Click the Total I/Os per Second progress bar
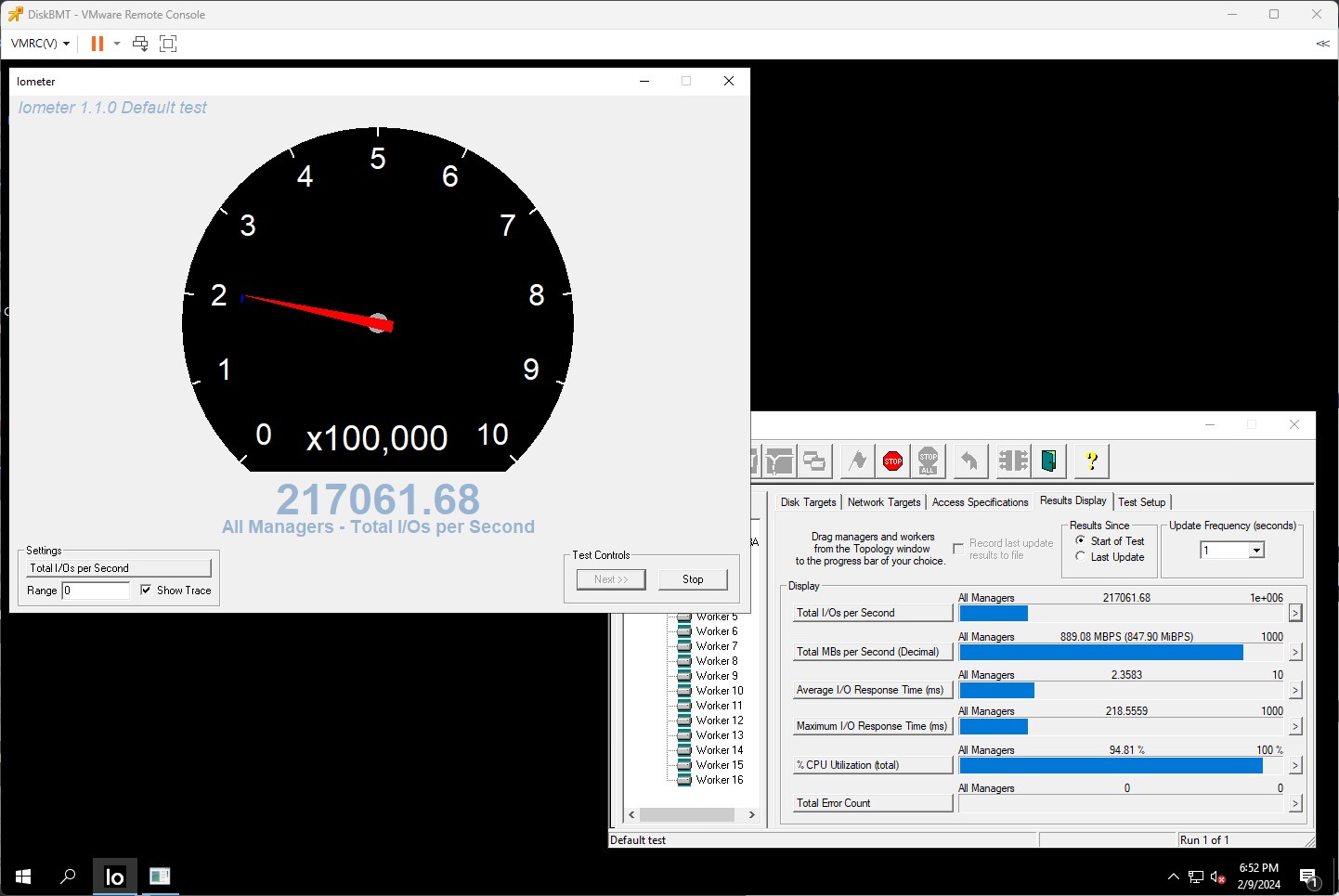Viewport: 1339px width, 896px height. [x=1122, y=613]
